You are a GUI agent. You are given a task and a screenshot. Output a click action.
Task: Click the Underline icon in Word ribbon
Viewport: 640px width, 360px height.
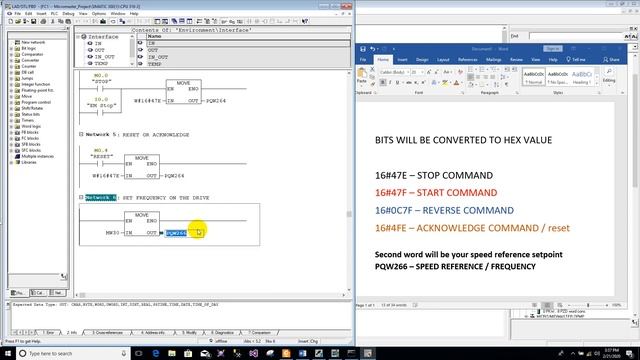coord(397,82)
